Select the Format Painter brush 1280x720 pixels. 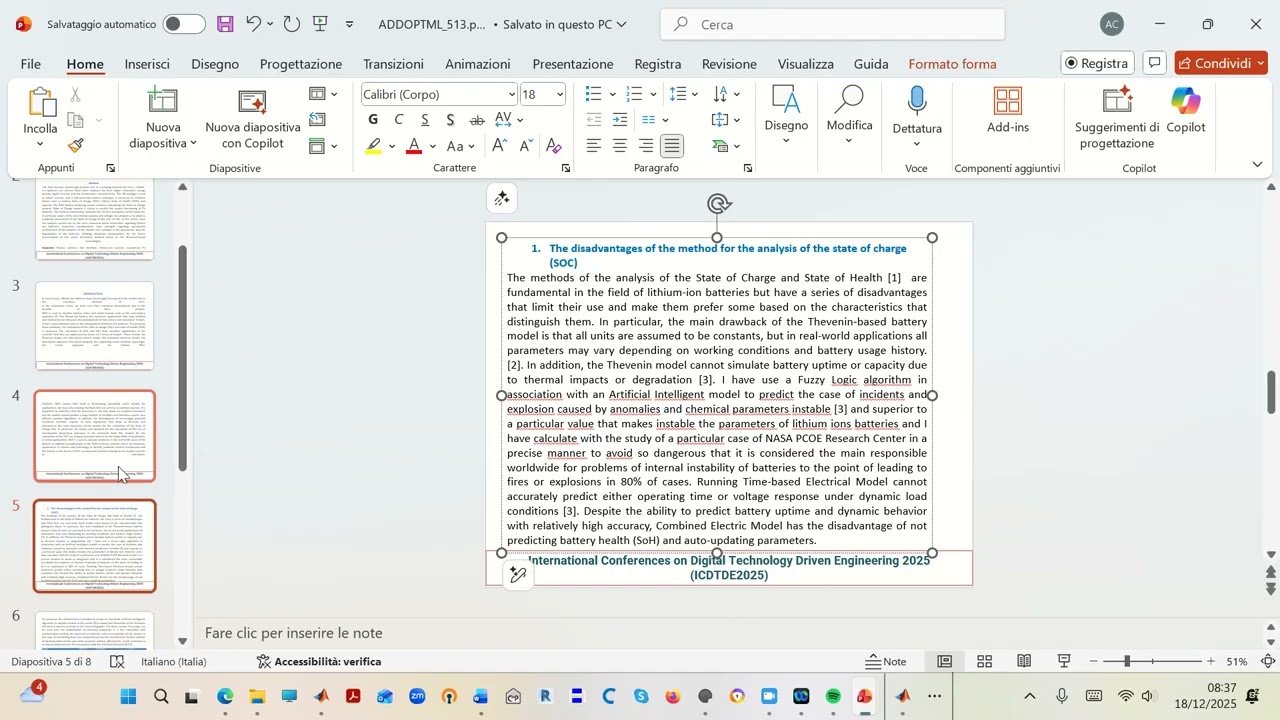coord(76,145)
